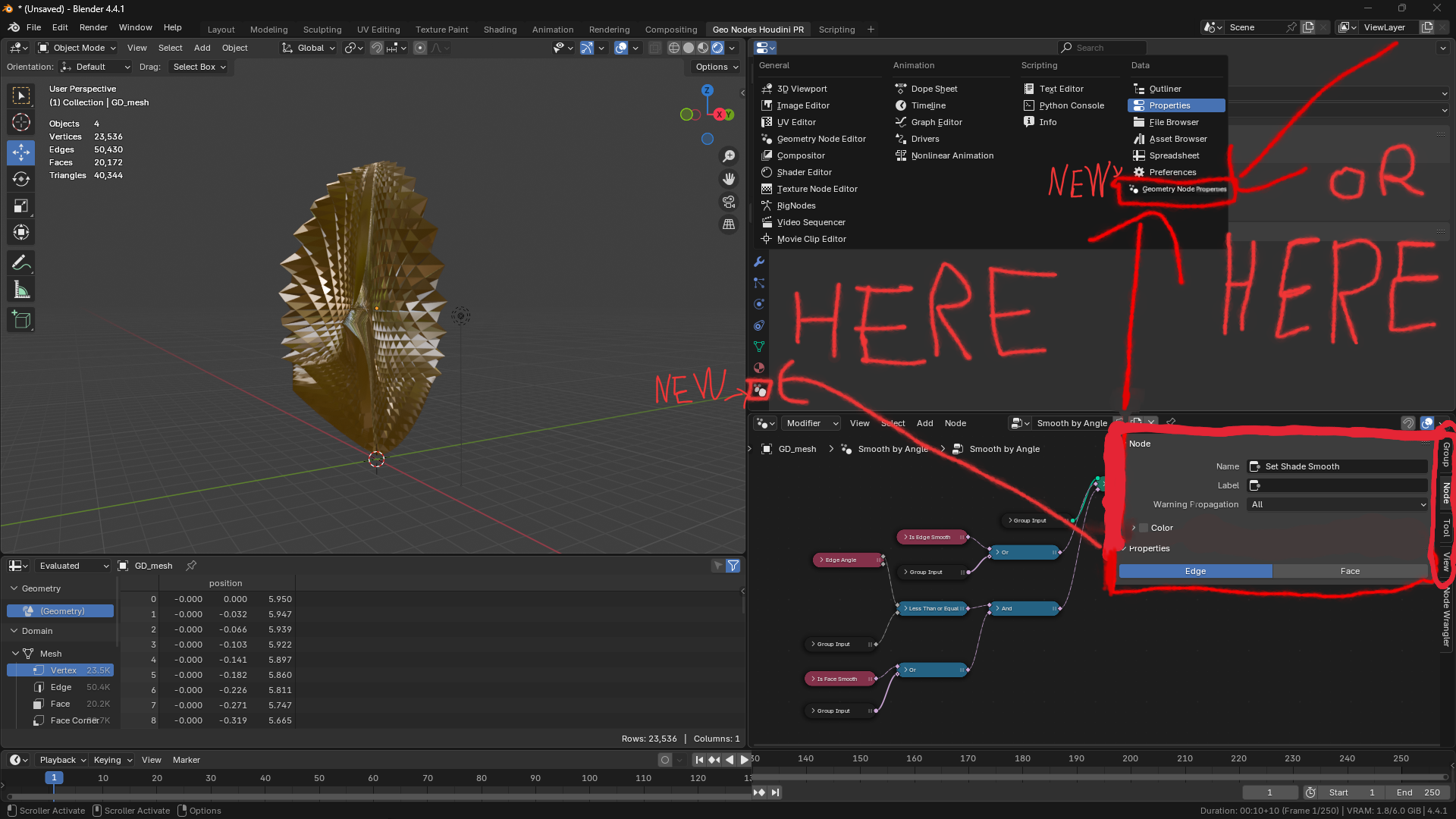Click the viewport zoom magnifier icon
The image size is (1456, 819).
click(x=729, y=156)
